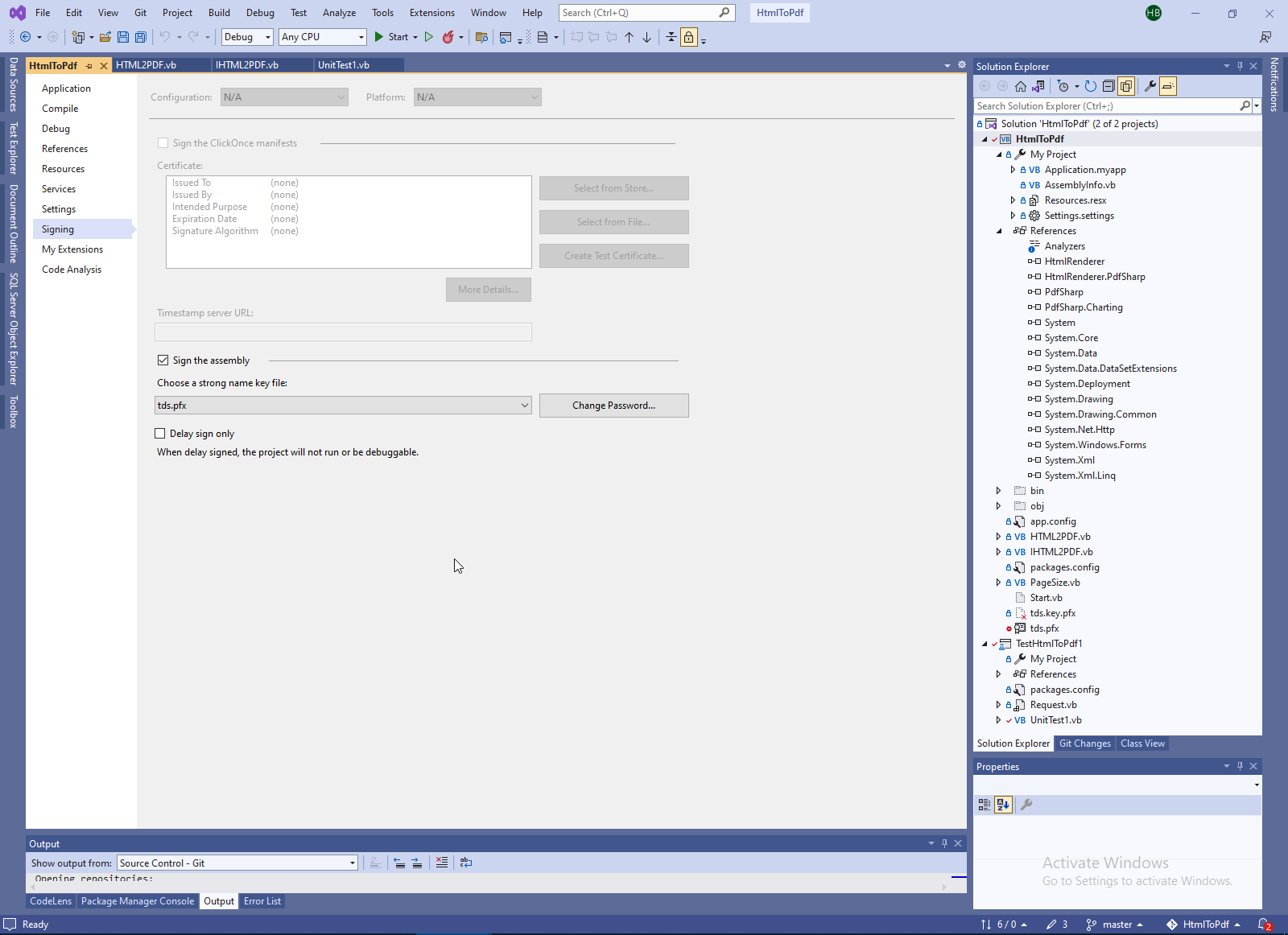Click the main Search (Ctrl+Q) box

[646, 13]
